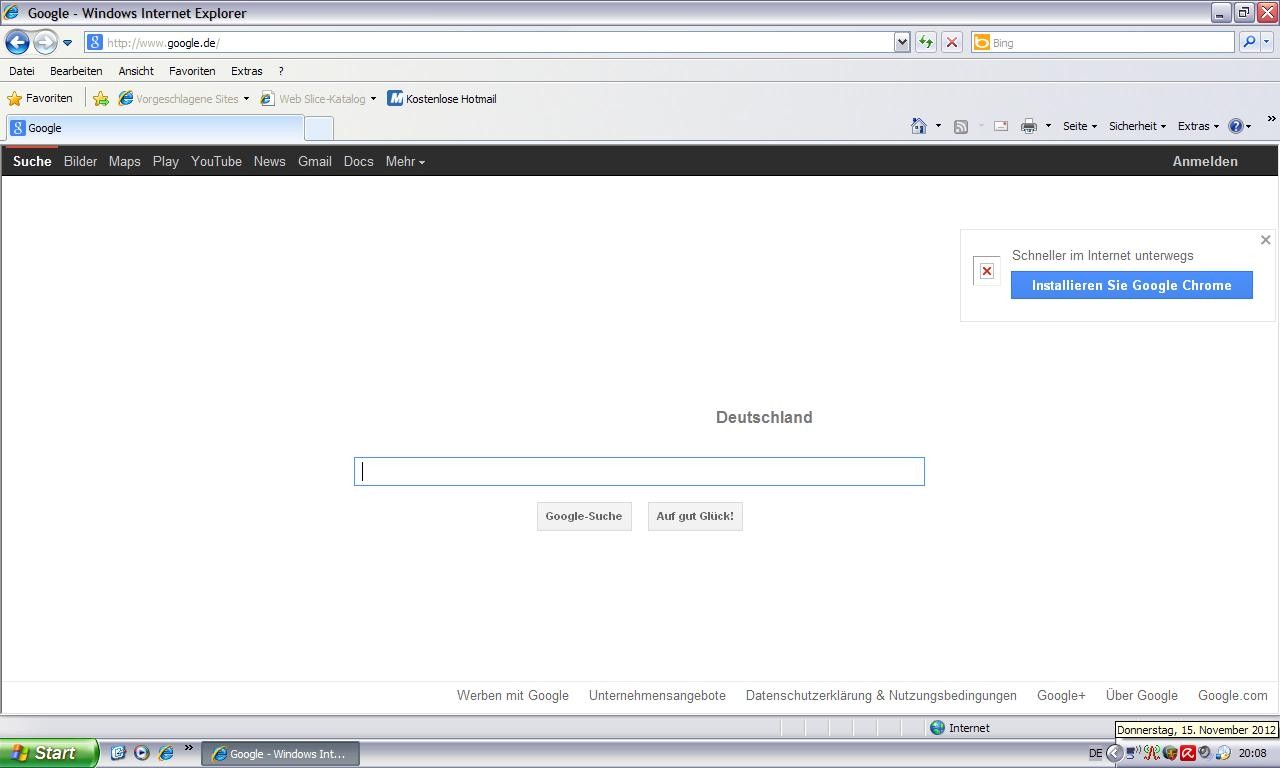Image resolution: width=1280 pixels, height=768 pixels.
Task: Expand the Mehr dropdown in the Google bar
Action: 405,161
